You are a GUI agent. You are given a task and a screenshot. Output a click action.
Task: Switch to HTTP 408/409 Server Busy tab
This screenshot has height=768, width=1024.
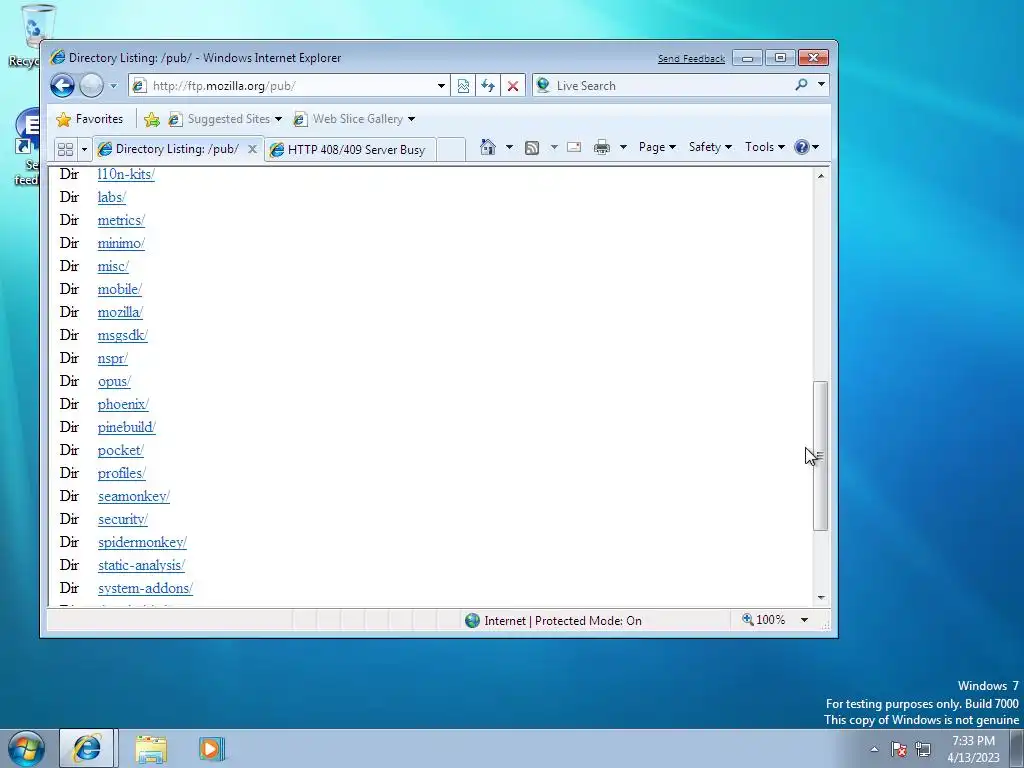pos(353,150)
